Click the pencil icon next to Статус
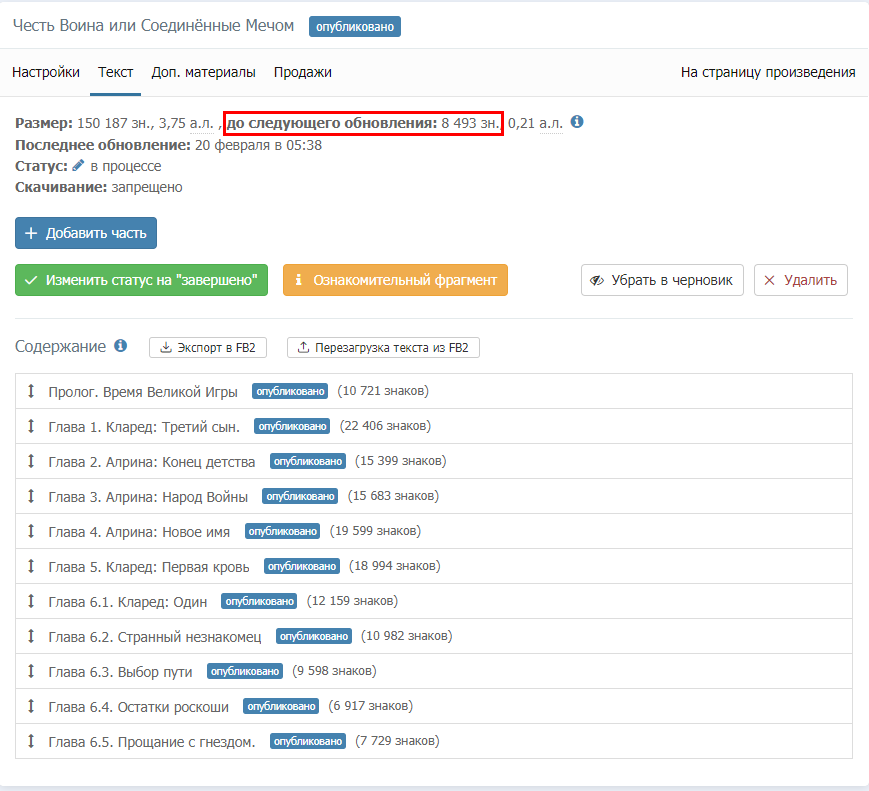This screenshot has width=869, height=791. pos(78,166)
